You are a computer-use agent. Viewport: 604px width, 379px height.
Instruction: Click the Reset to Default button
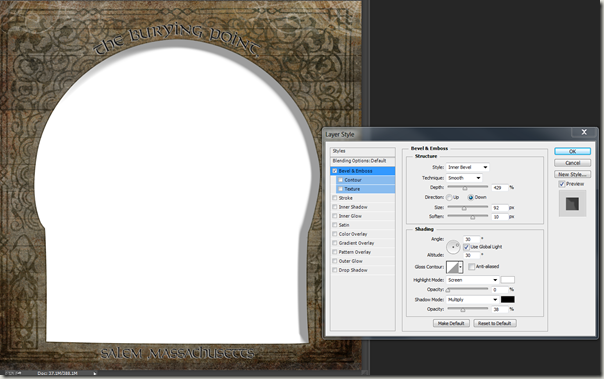(495, 323)
